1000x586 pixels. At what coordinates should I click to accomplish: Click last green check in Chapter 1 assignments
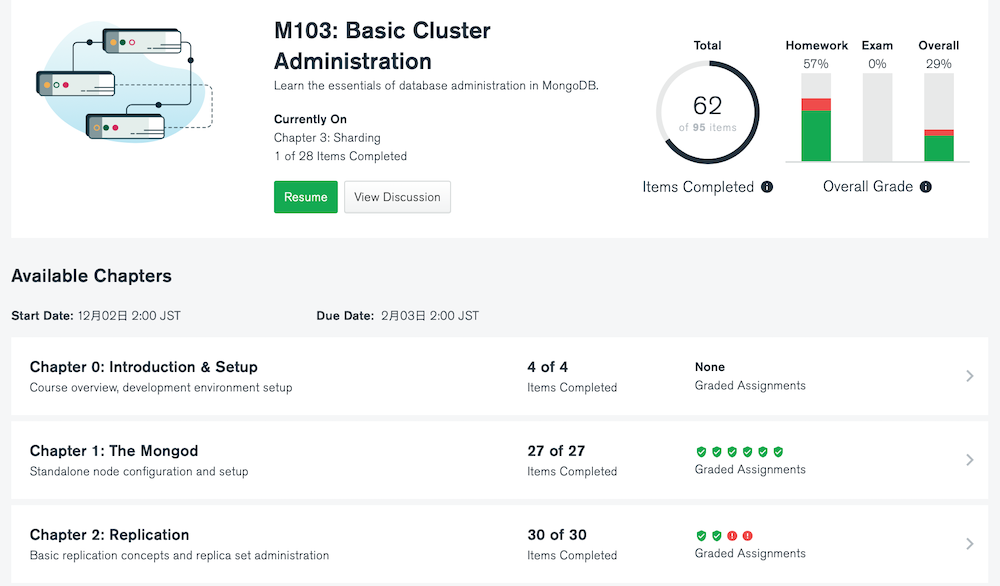[778, 451]
